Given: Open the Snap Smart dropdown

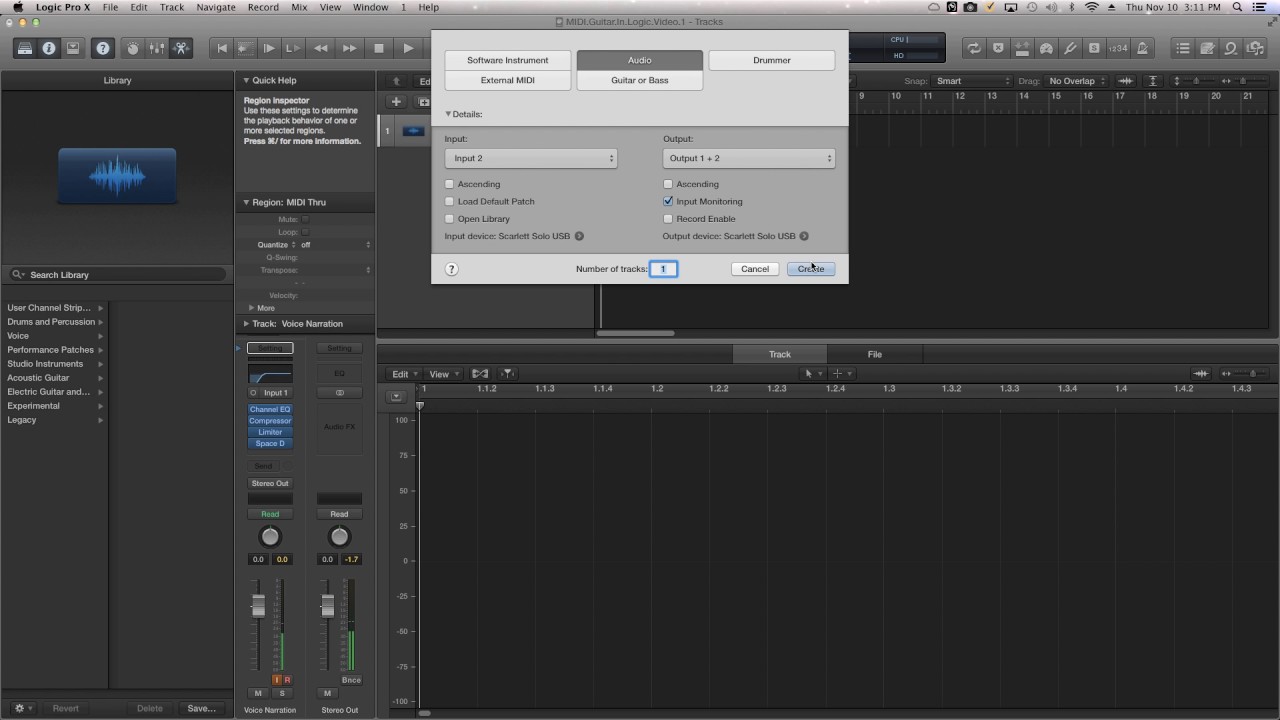Looking at the screenshot, I should coord(974,81).
